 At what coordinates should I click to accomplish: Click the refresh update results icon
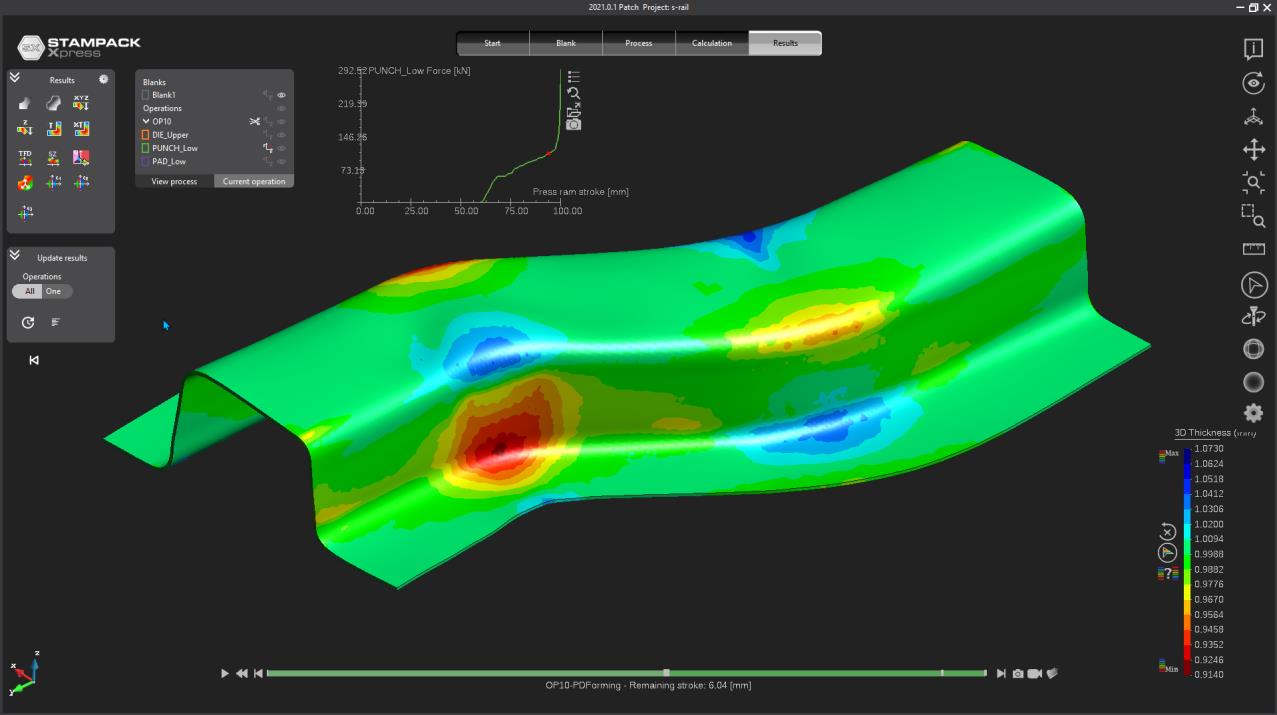pyautogui.click(x=28, y=322)
